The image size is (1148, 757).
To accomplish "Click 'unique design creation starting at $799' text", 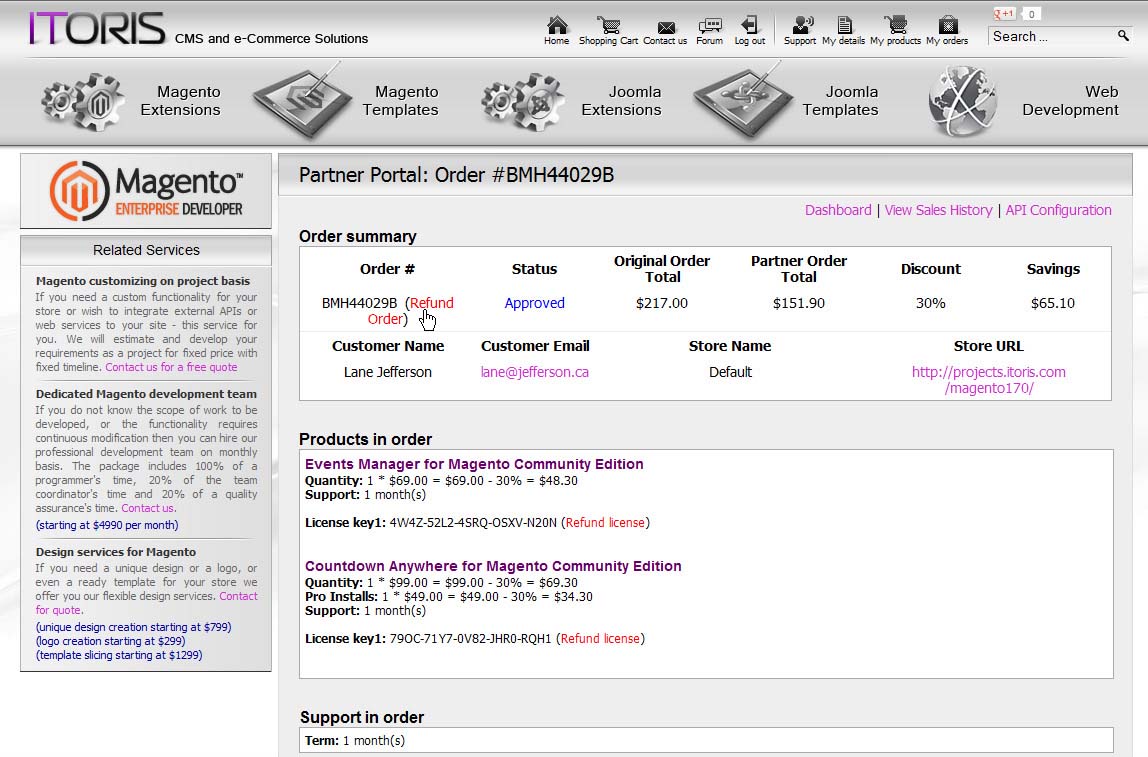I will coord(133,627).
